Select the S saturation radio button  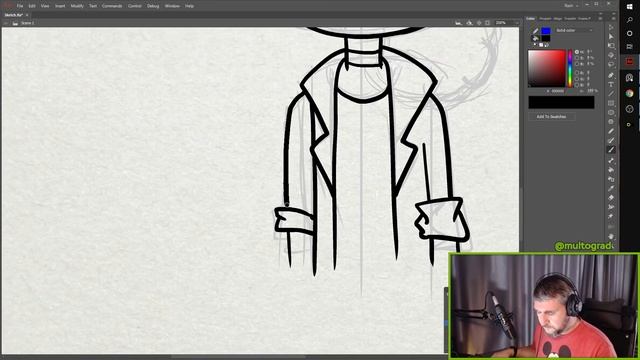pyautogui.click(x=577, y=58)
